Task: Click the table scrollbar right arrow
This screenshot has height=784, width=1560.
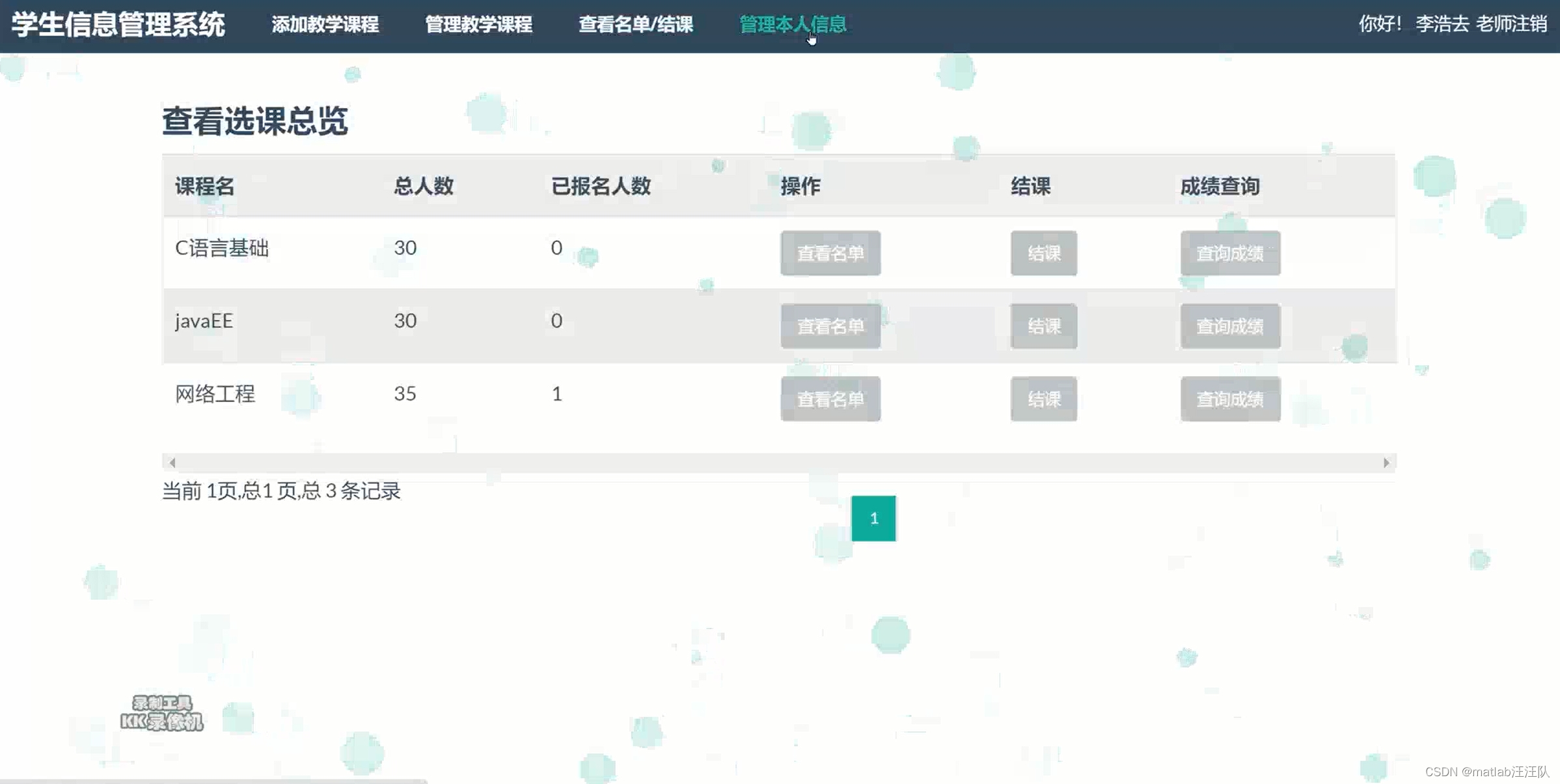Action: click(x=1386, y=463)
